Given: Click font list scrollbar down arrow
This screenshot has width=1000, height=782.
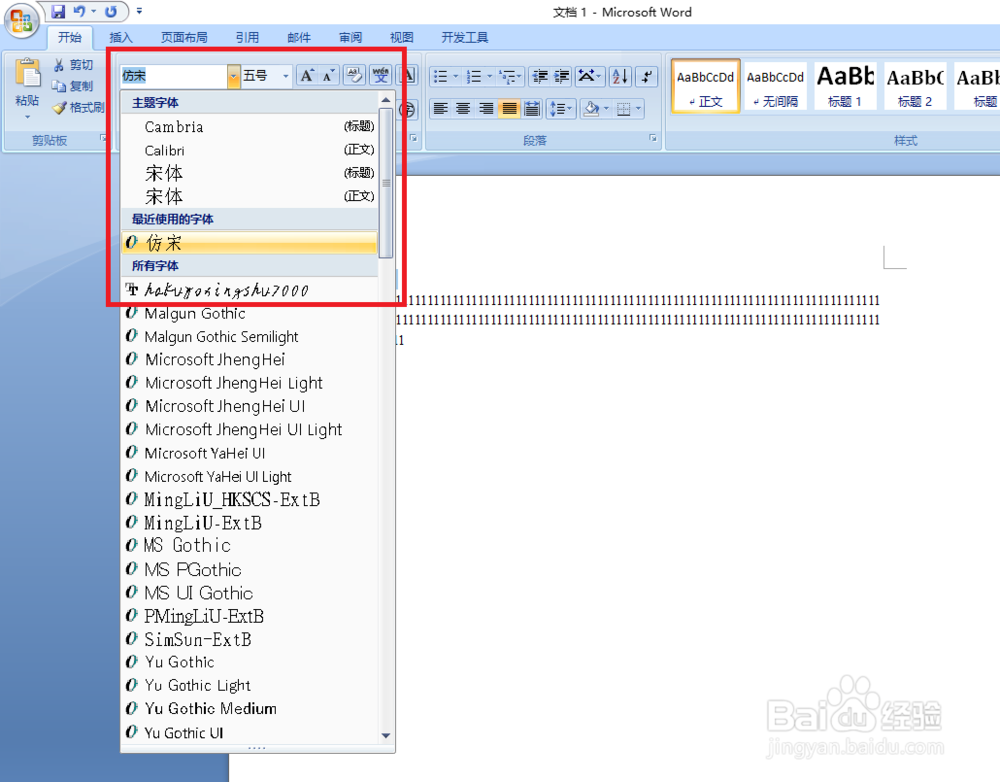Looking at the screenshot, I should (385, 735).
